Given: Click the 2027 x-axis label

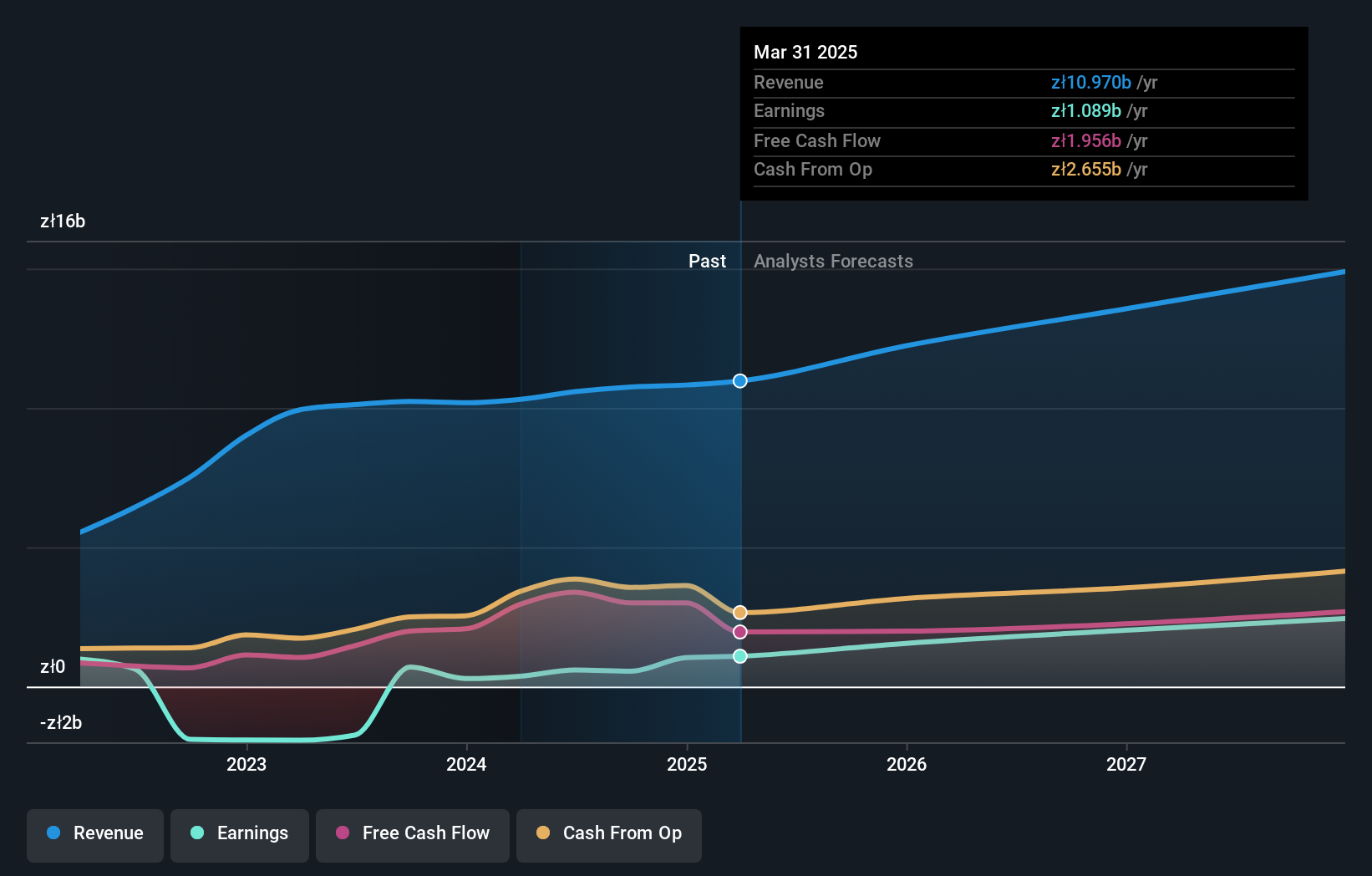Looking at the screenshot, I should tap(1126, 764).
